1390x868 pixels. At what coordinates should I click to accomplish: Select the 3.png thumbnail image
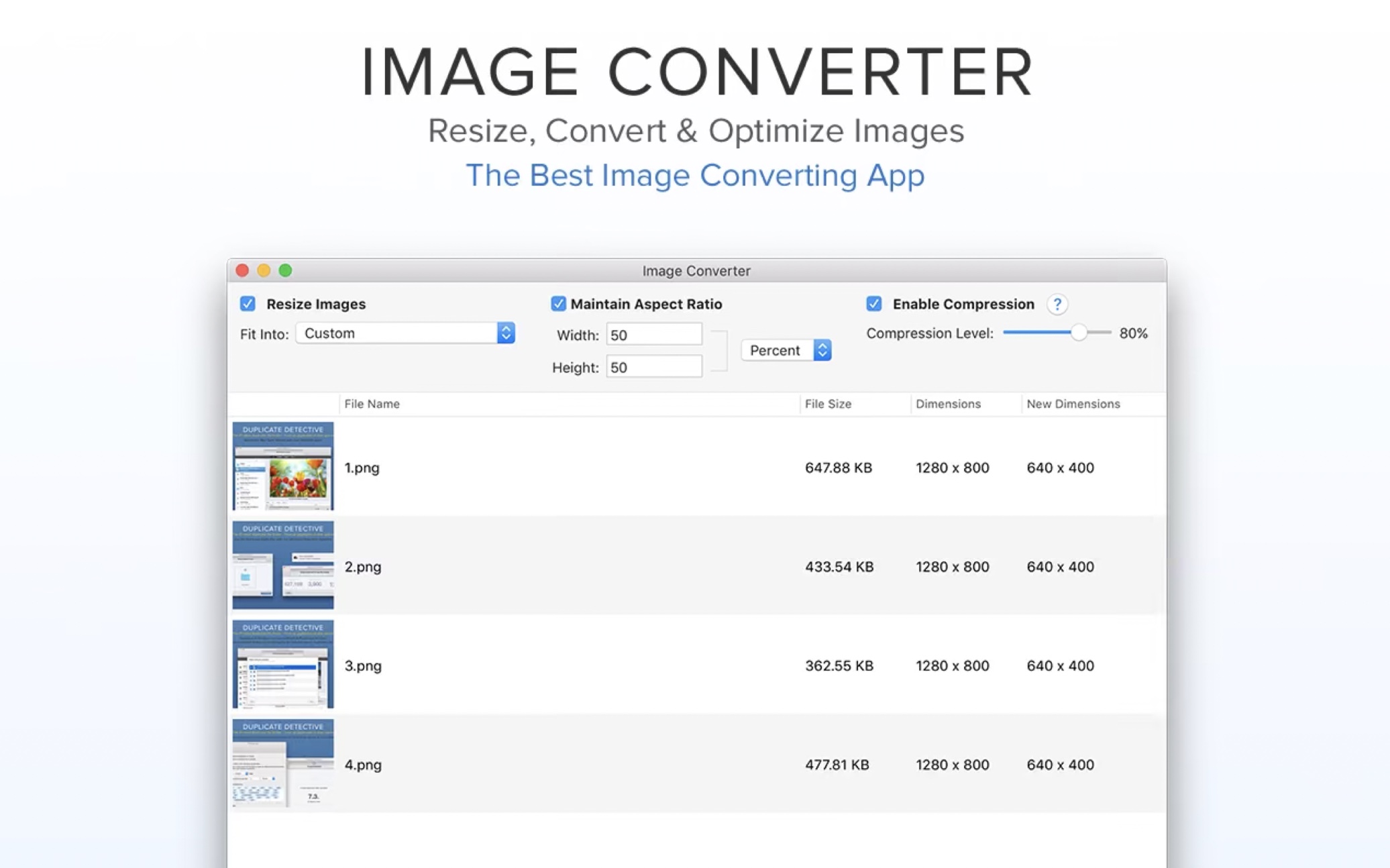click(x=282, y=664)
